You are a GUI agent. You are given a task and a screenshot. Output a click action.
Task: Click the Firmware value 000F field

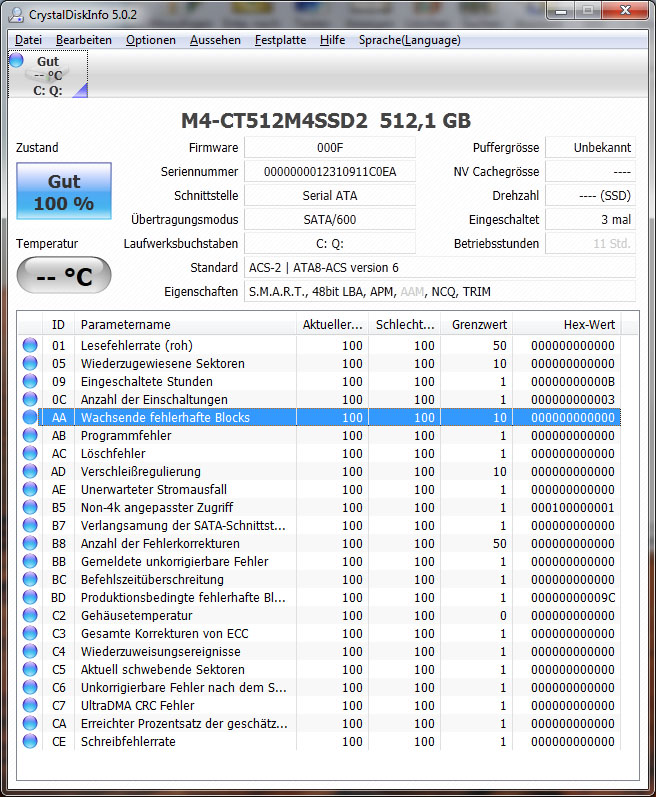point(330,147)
